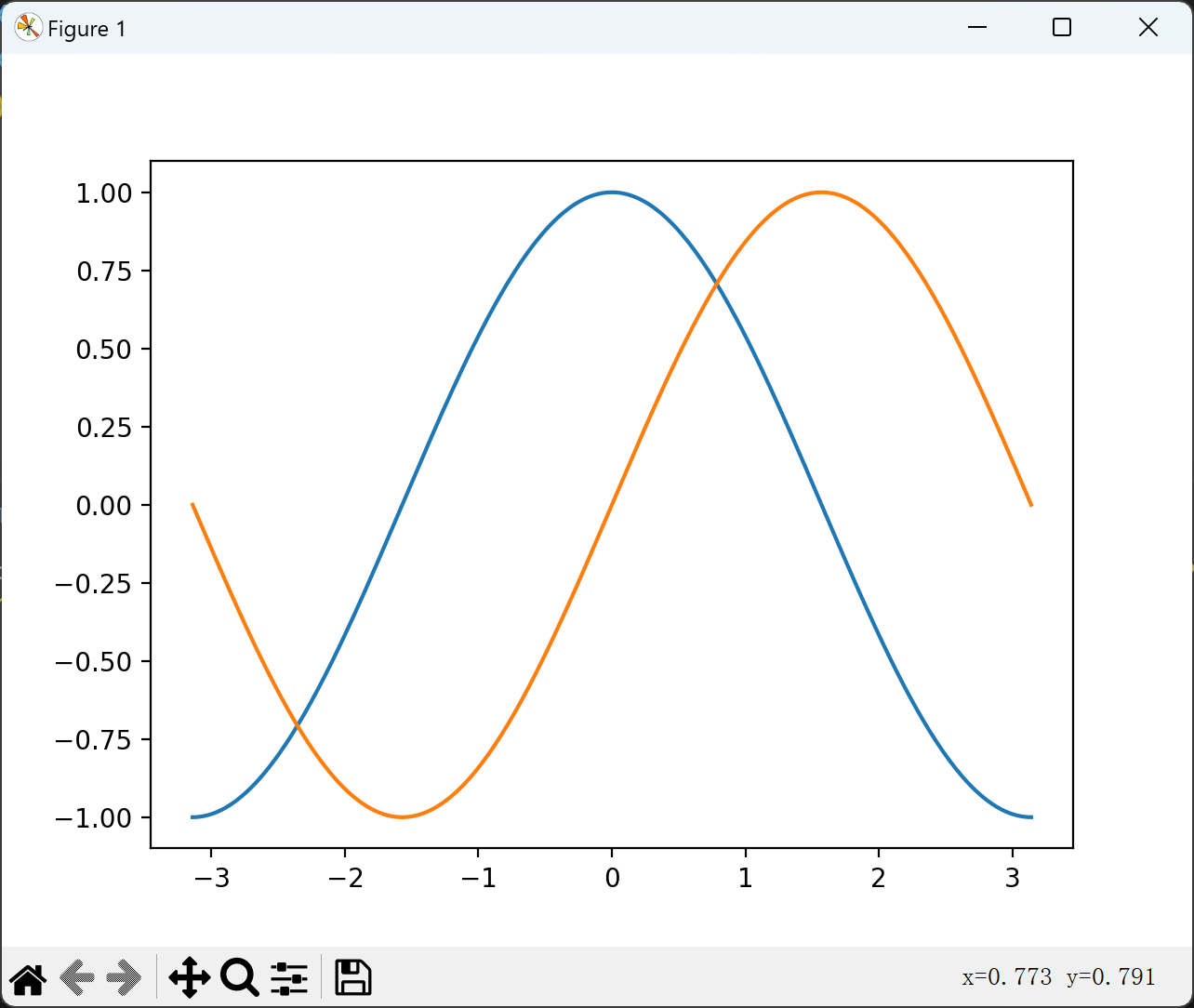
Task: Click the orange sine curve's lowest trough
Action: point(402,817)
